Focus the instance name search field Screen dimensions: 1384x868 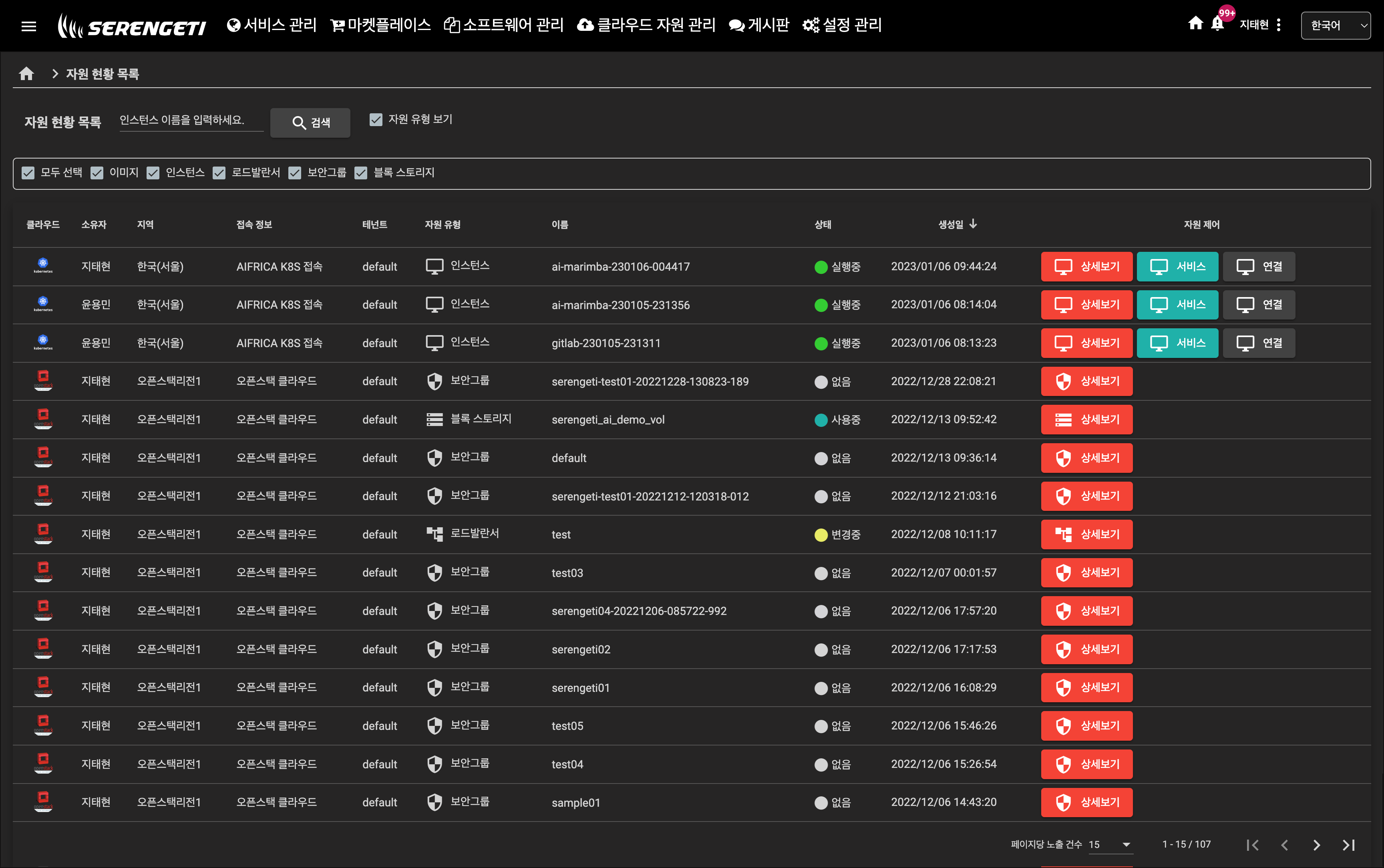pos(191,120)
